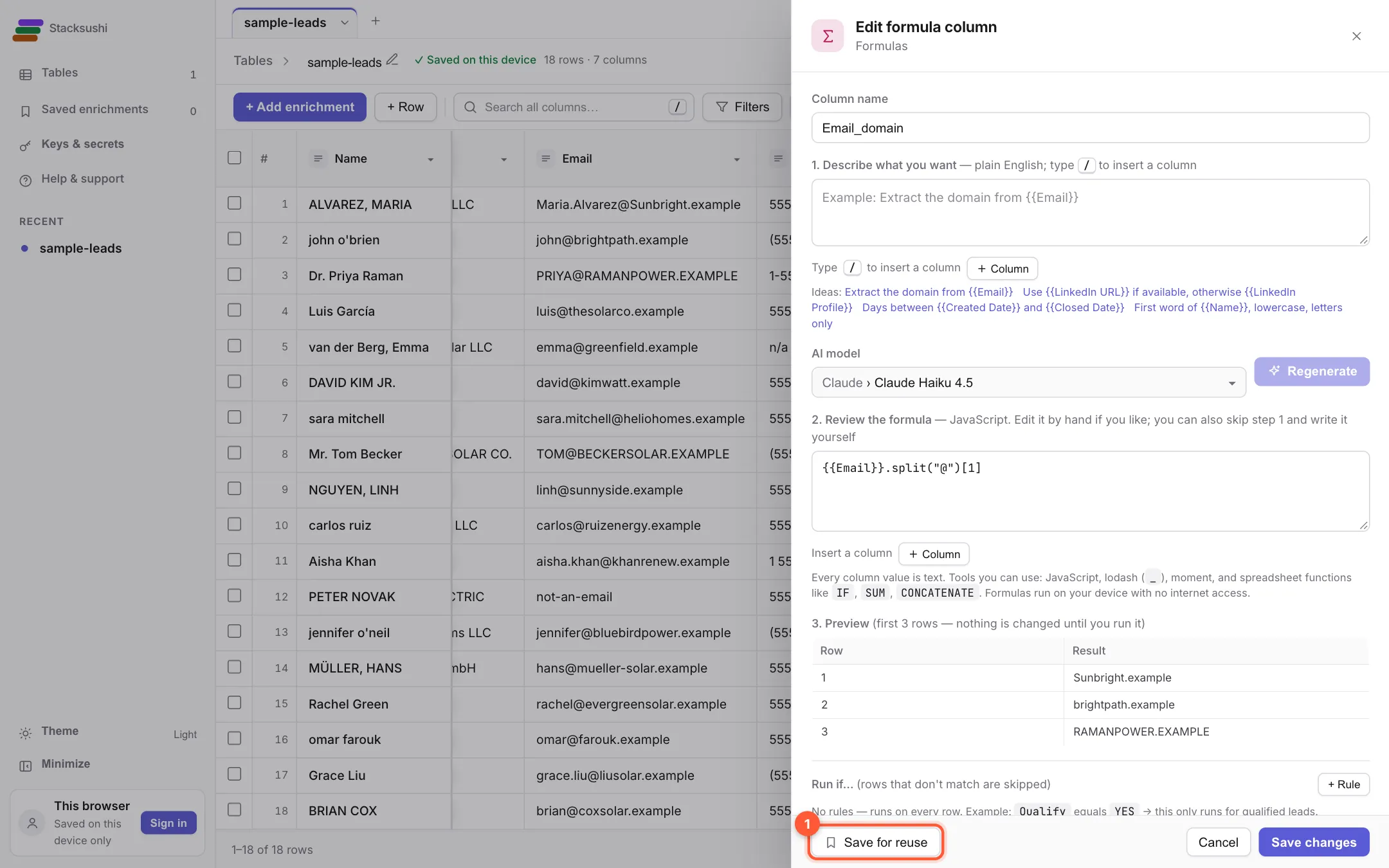The image size is (1389, 868).
Task: Open Filters
Action: (x=742, y=107)
